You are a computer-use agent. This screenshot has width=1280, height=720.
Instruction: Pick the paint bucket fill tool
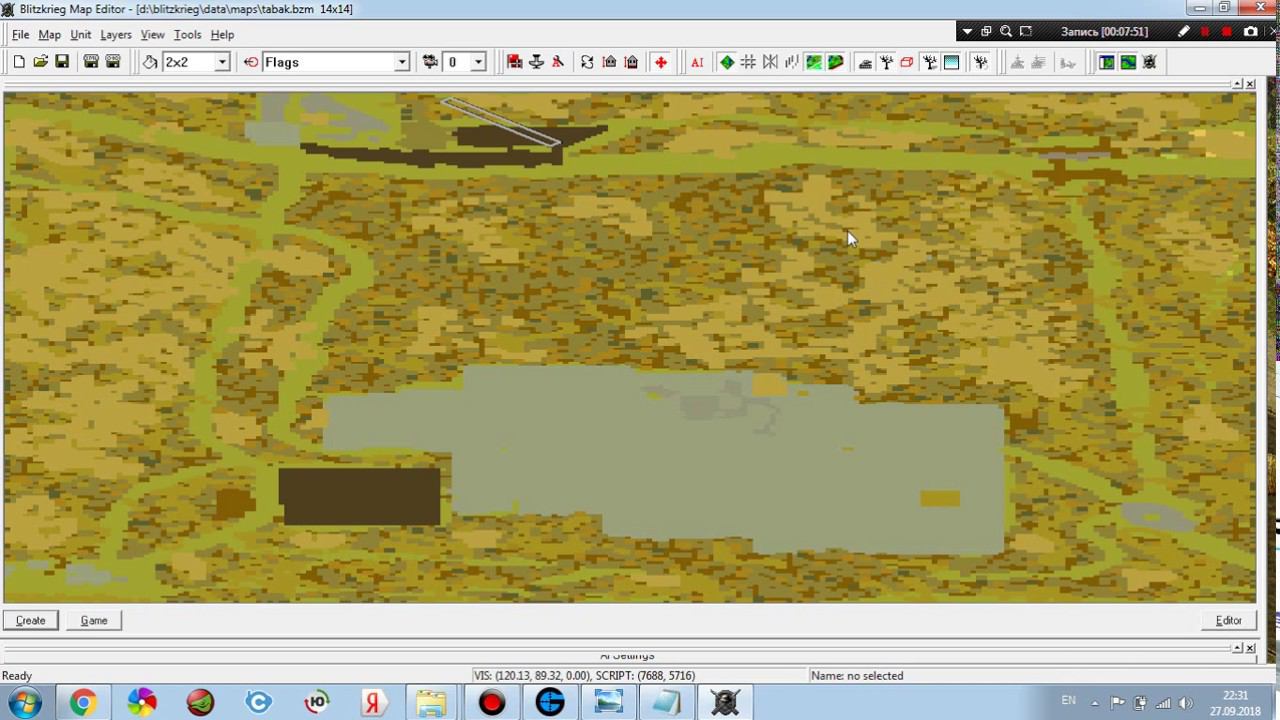tap(150, 62)
